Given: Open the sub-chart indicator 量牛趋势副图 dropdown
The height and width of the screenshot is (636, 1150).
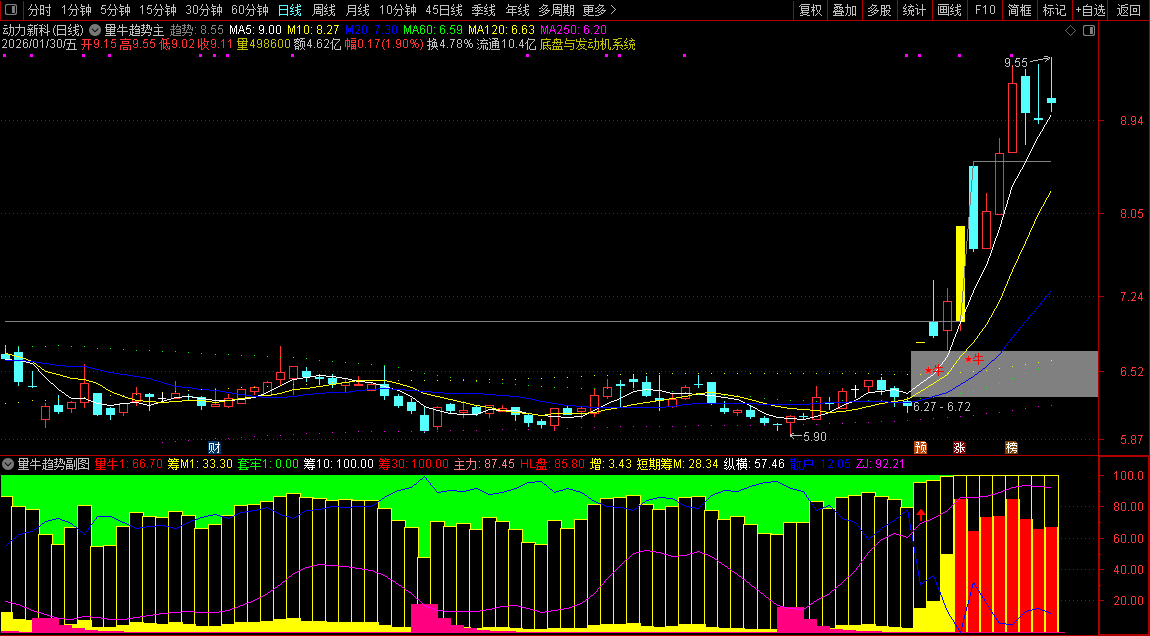Looking at the screenshot, I should [x=8, y=464].
